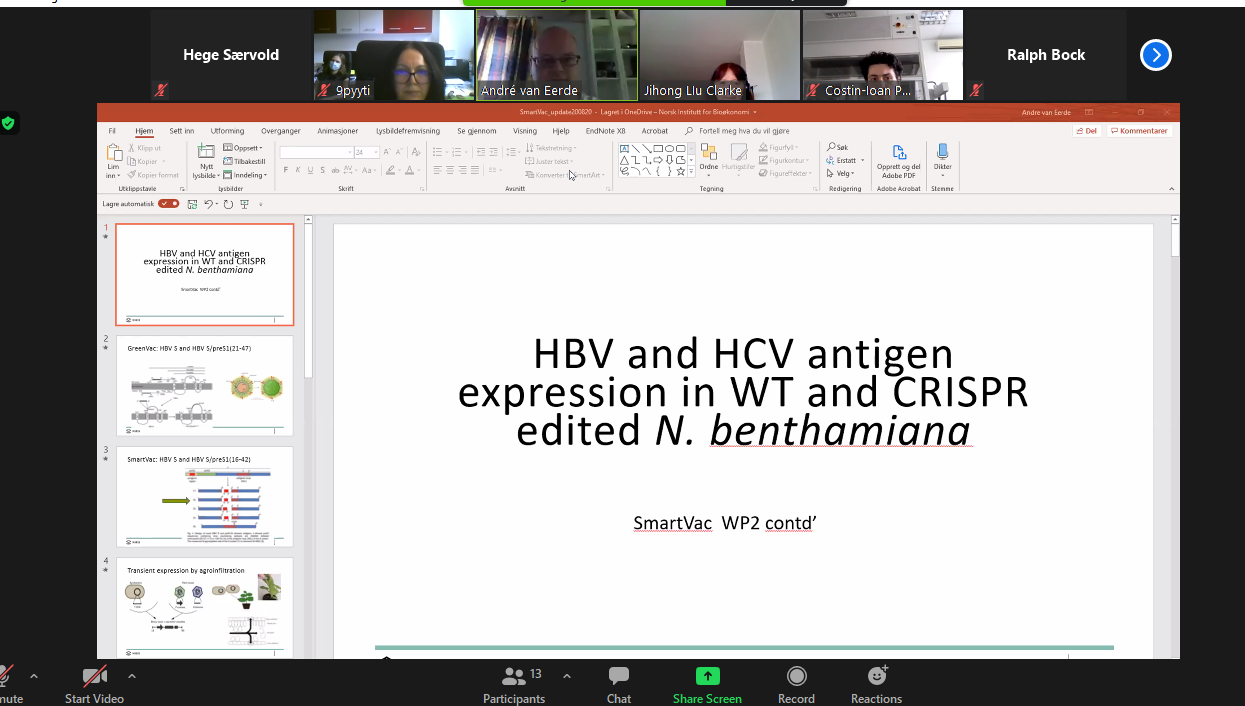
Task: Select slide 3 thumbnail SmartVac HBV
Action: point(205,497)
